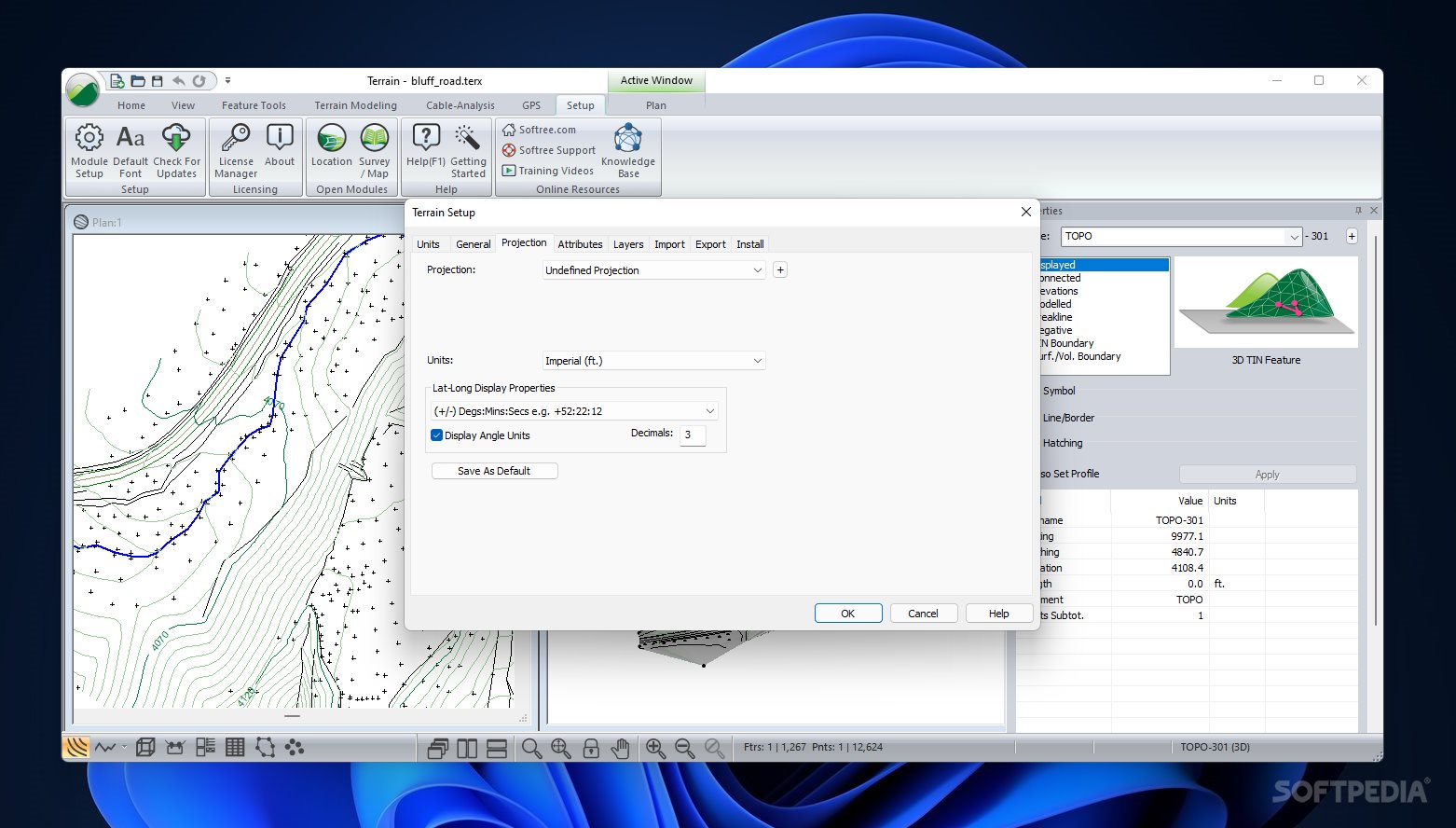Cascade windows using the stacked windows icon
1456x828 pixels.
pos(437,748)
